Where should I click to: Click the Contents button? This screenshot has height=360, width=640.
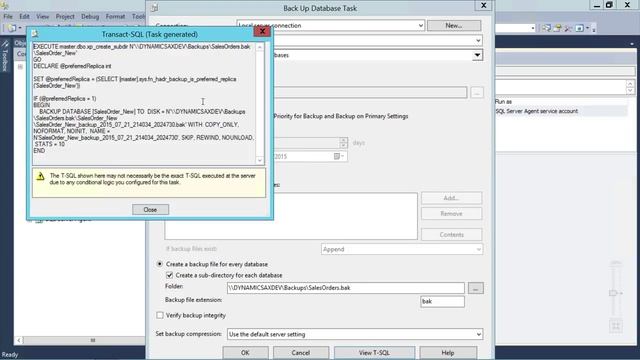click(451, 235)
